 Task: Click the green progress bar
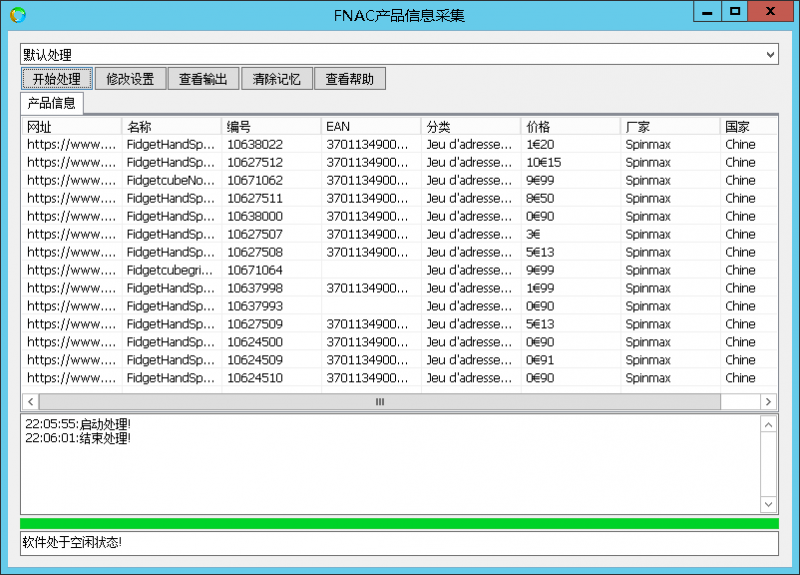[399, 523]
